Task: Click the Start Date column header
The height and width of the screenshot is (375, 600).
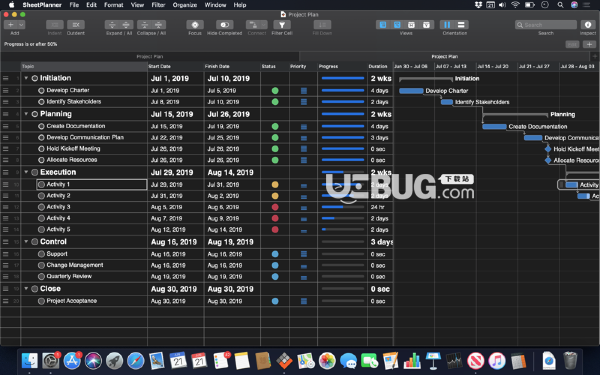Action: pyautogui.click(x=176, y=66)
